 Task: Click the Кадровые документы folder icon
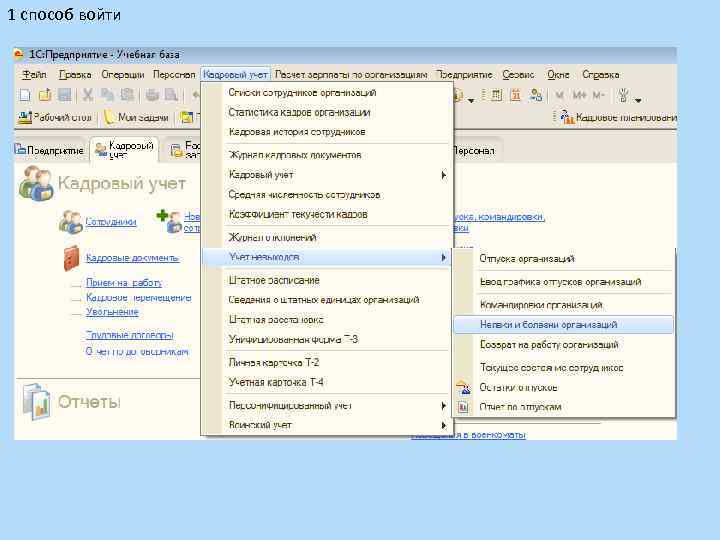(72, 258)
